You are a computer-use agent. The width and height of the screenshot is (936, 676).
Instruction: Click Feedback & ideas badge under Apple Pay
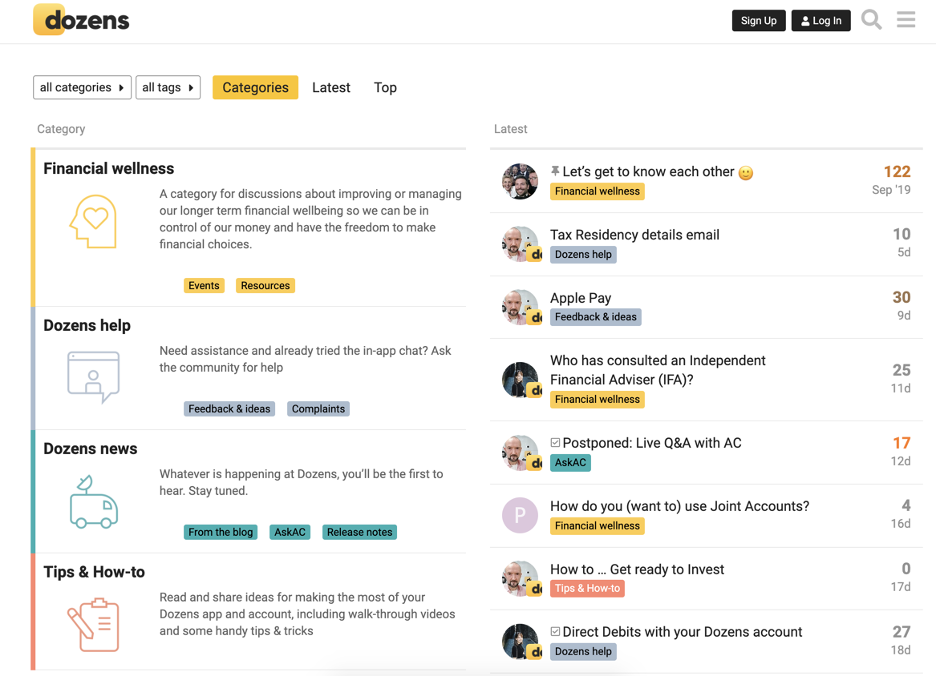click(596, 317)
